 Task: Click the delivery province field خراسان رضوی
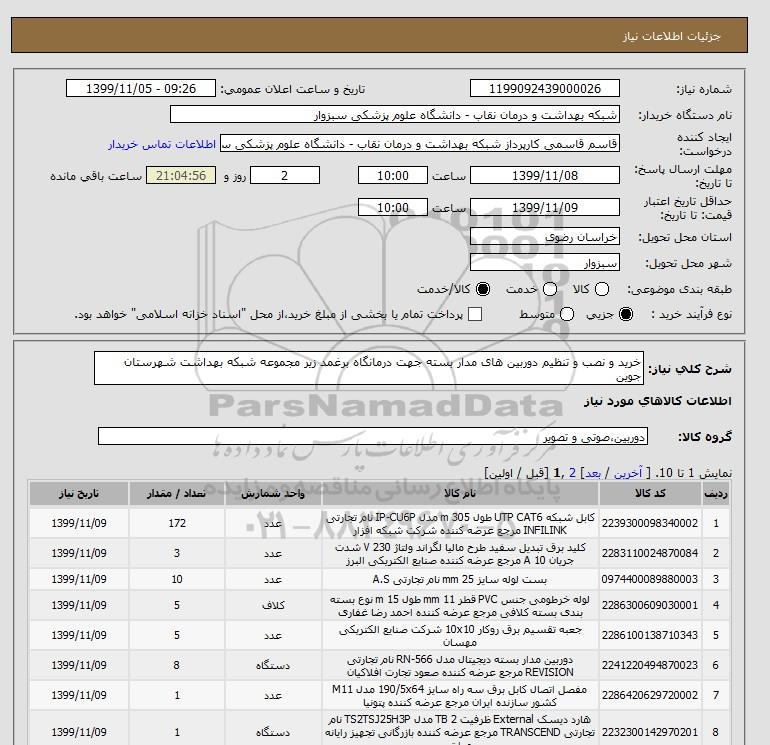coord(545,237)
